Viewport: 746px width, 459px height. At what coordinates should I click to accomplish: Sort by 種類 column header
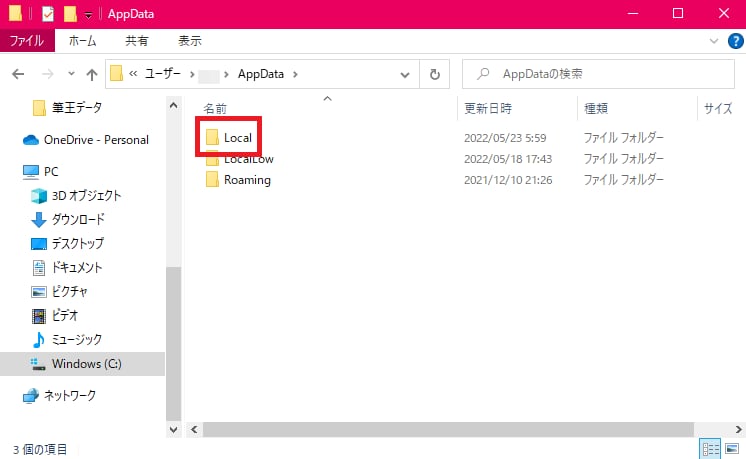click(x=596, y=109)
